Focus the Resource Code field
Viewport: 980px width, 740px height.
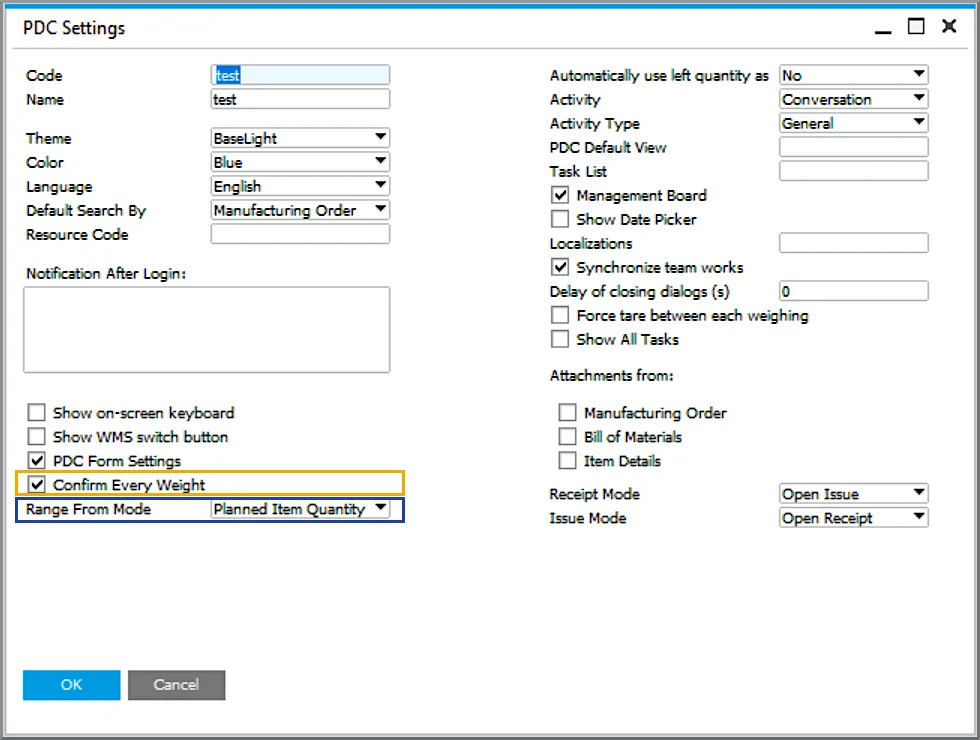300,234
